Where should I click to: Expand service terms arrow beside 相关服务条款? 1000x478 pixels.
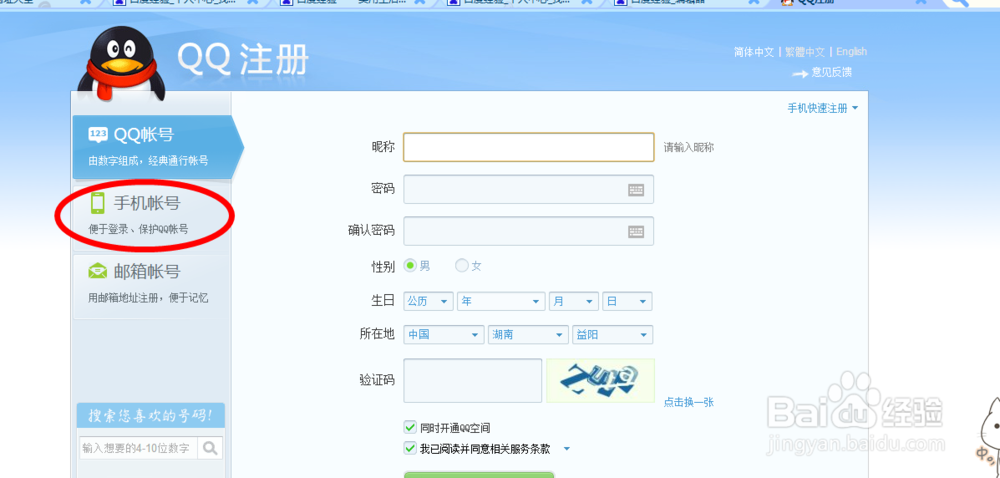(567, 449)
